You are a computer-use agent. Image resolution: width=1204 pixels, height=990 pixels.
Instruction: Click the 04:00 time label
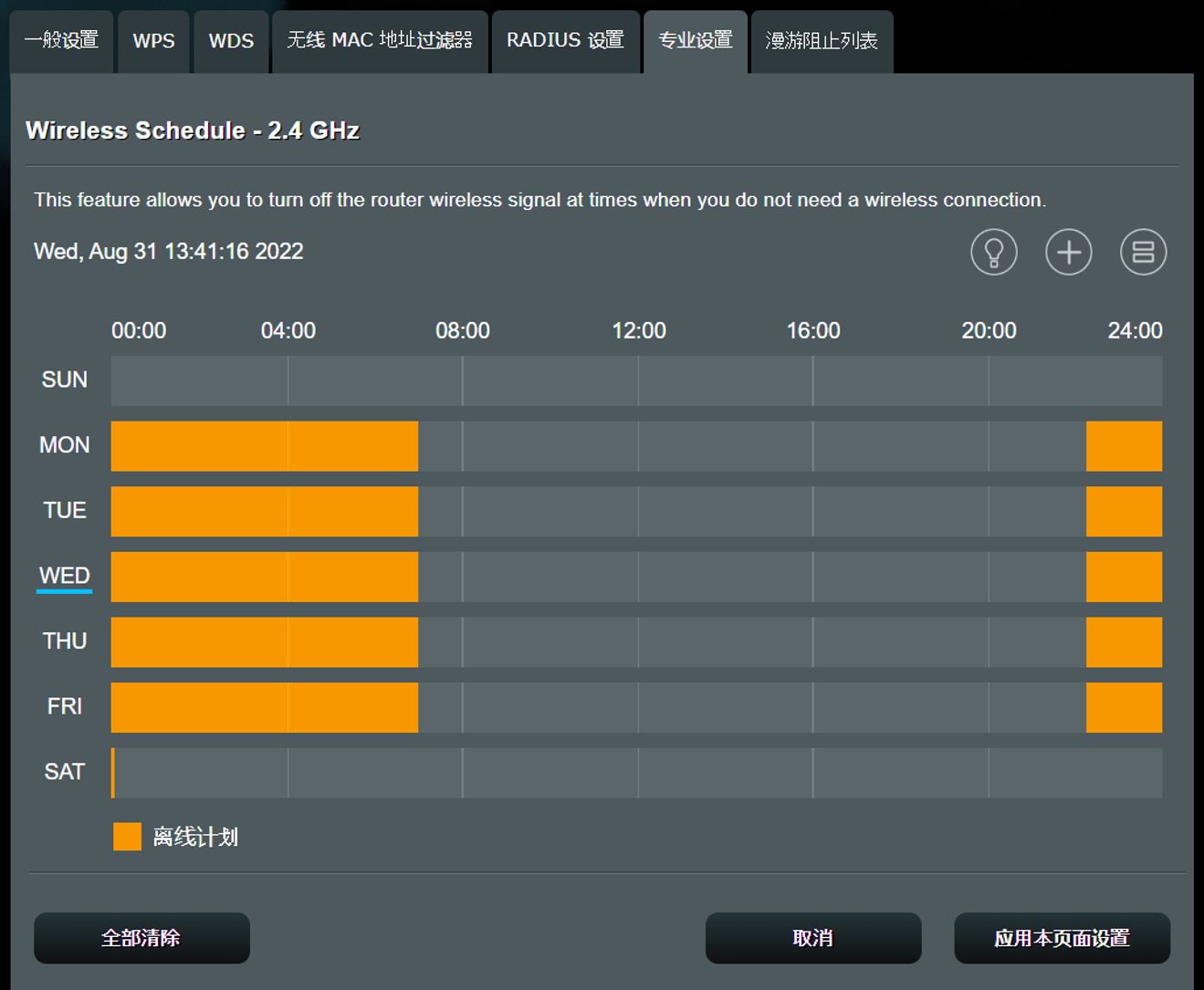[x=288, y=330]
